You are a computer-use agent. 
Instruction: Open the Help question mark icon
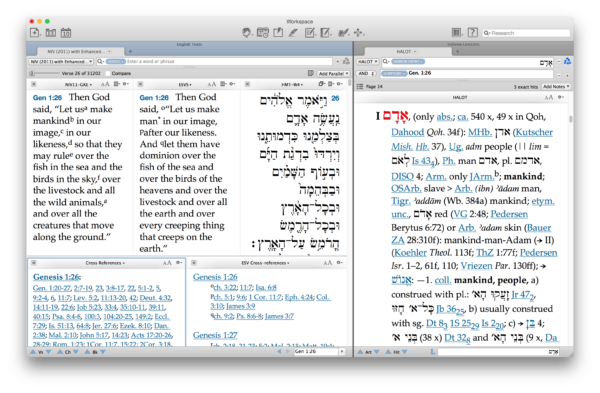[473, 33]
